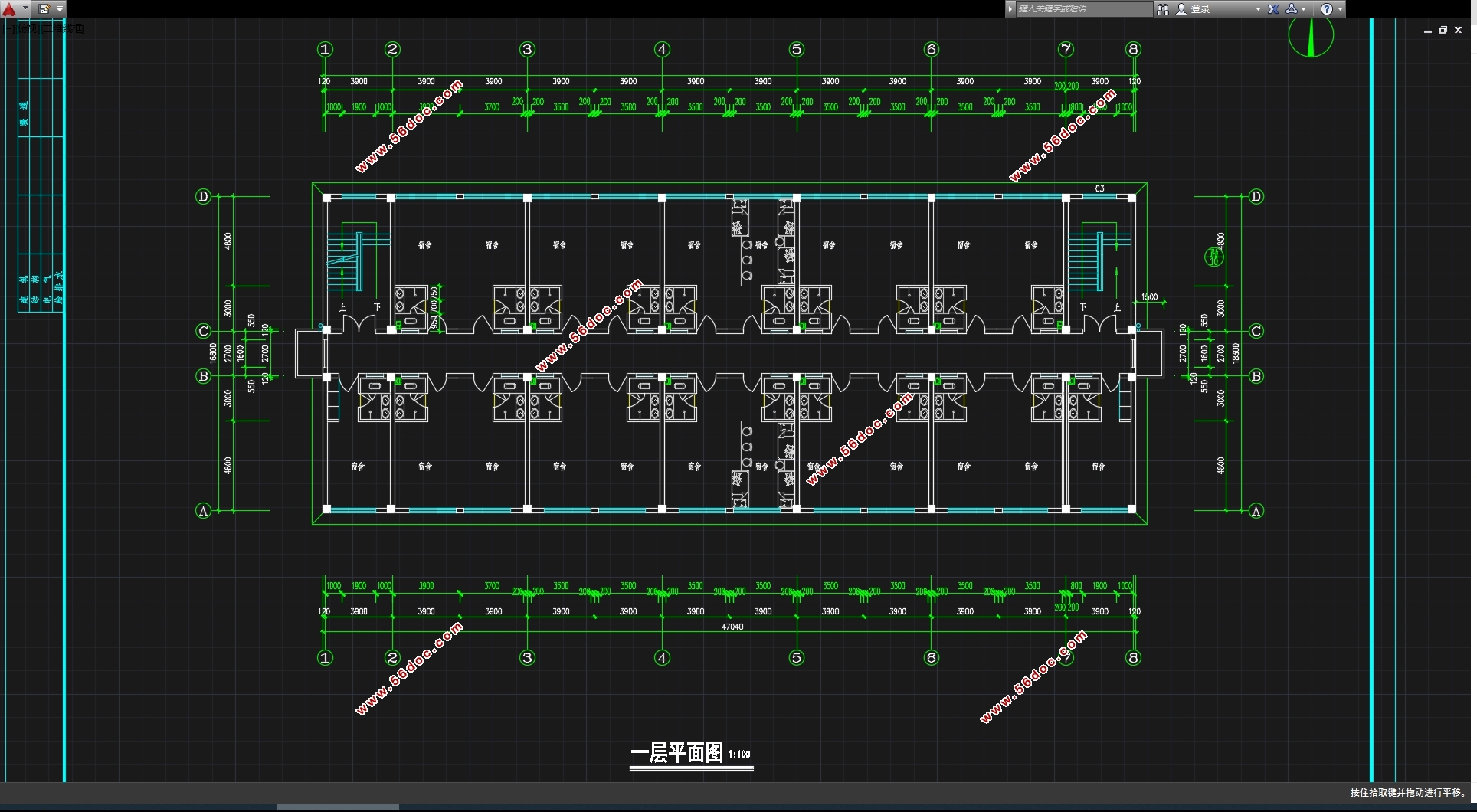Open the 俯视 view controls menu
This screenshot has height=812, width=1477.
coord(29,28)
